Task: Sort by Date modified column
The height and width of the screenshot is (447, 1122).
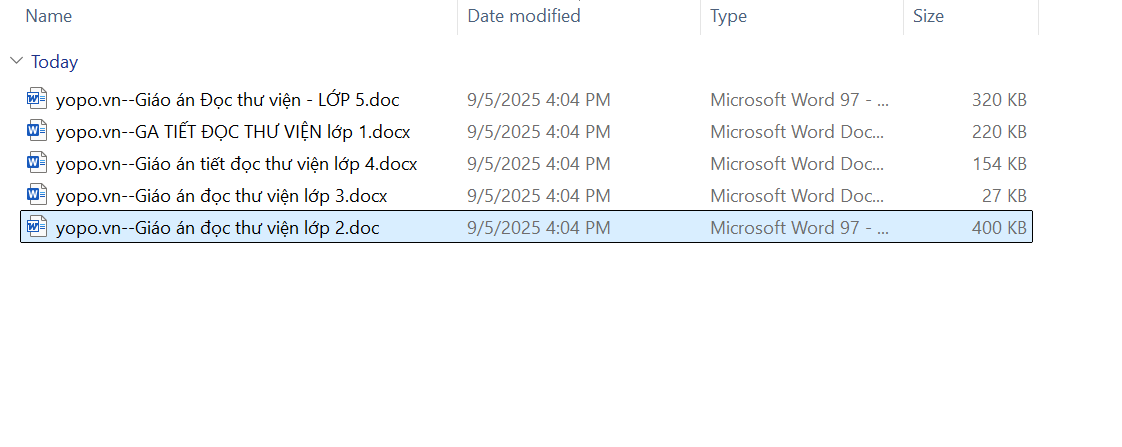Action: pyautogui.click(x=524, y=16)
